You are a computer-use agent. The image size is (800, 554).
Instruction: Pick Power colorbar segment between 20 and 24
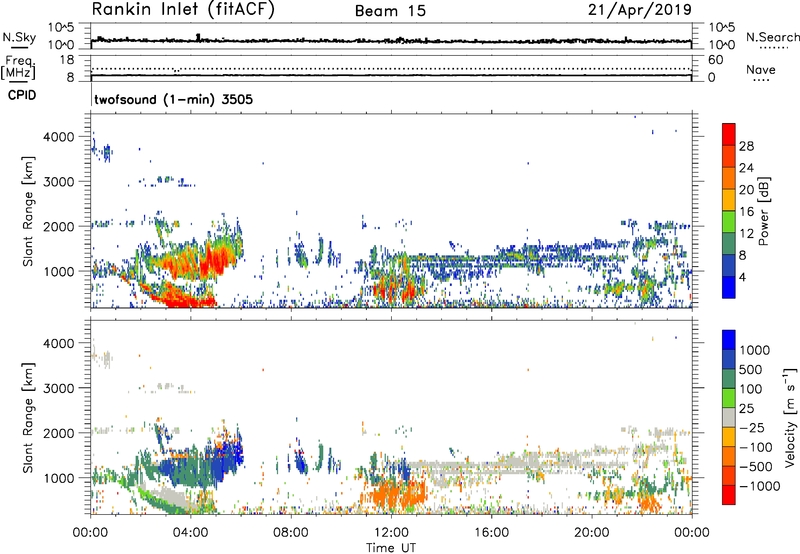coord(729,178)
